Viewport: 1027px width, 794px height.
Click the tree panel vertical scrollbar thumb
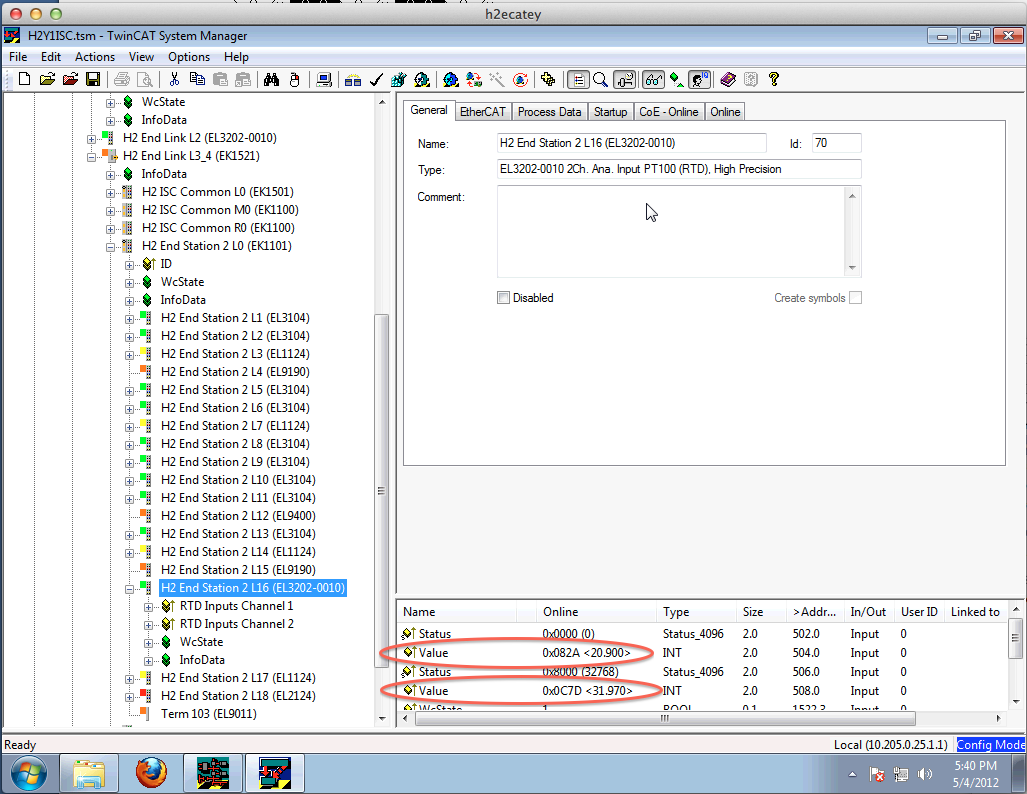point(381,491)
